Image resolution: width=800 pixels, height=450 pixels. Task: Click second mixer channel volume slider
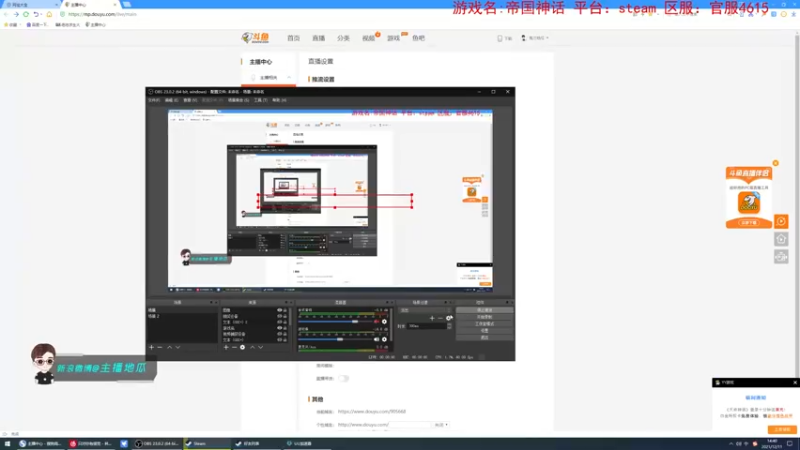click(x=336, y=339)
